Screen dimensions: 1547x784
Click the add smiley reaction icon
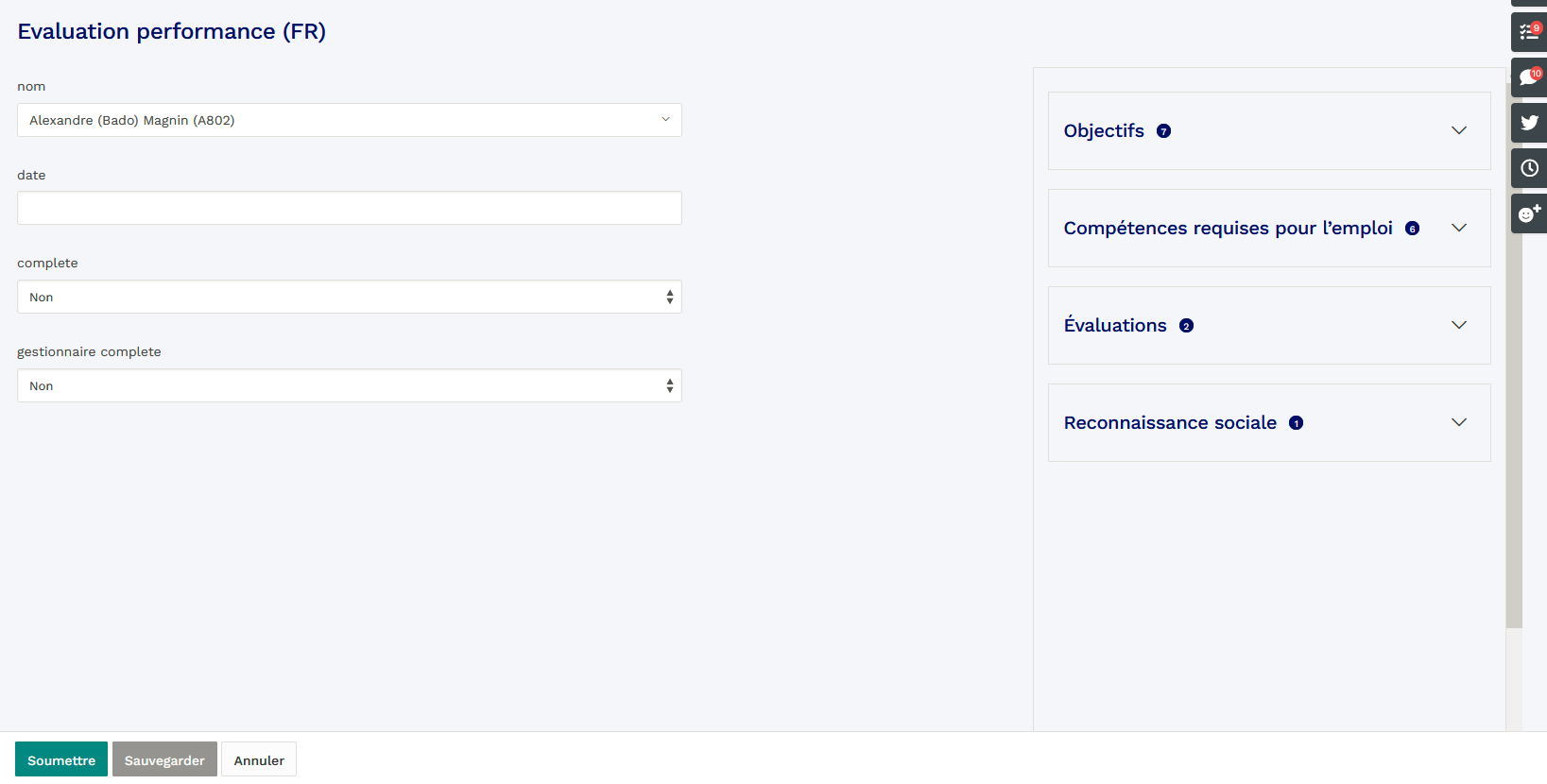pyautogui.click(x=1528, y=213)
